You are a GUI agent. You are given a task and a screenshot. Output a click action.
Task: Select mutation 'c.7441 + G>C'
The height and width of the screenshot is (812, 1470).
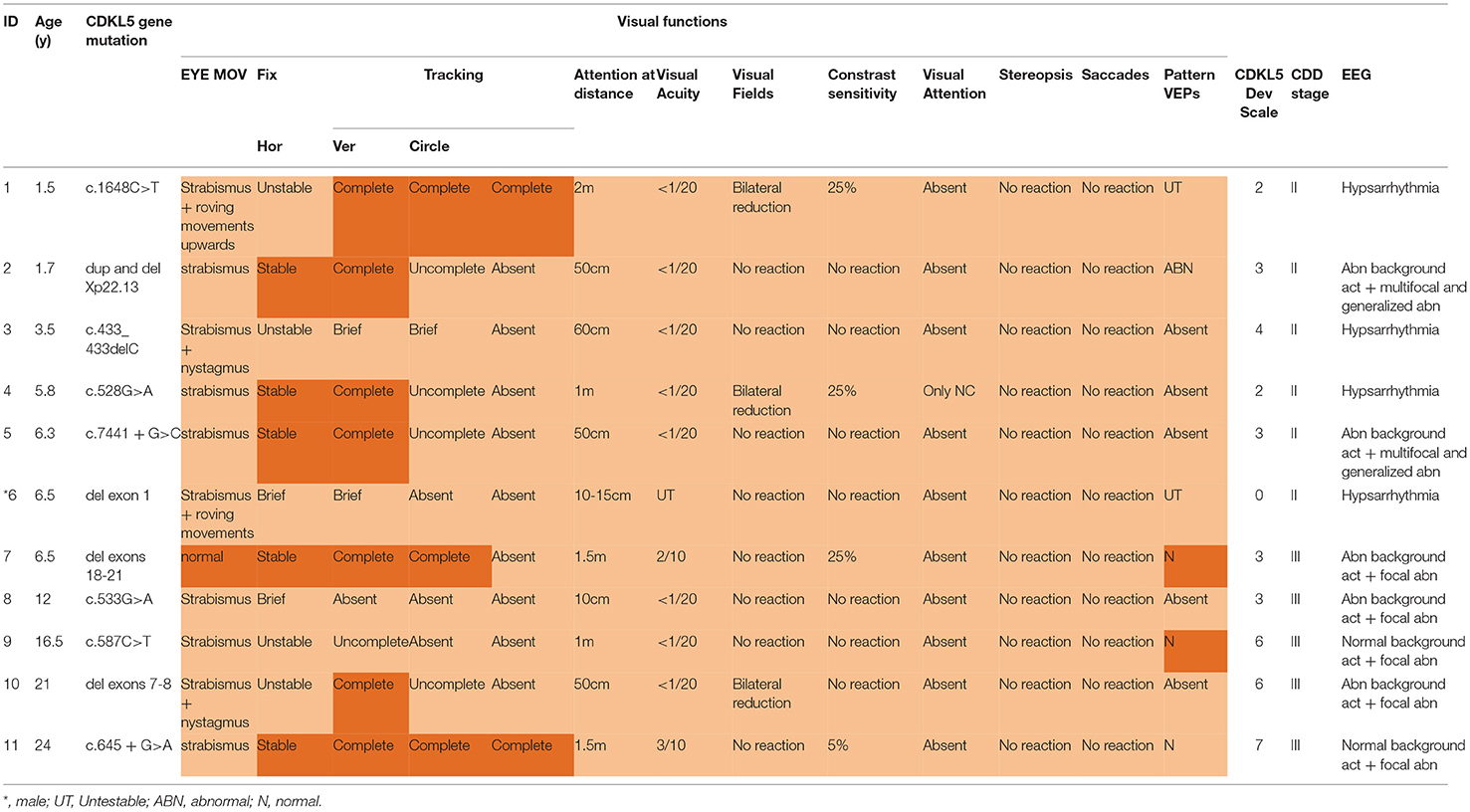(x=132, y=434)
